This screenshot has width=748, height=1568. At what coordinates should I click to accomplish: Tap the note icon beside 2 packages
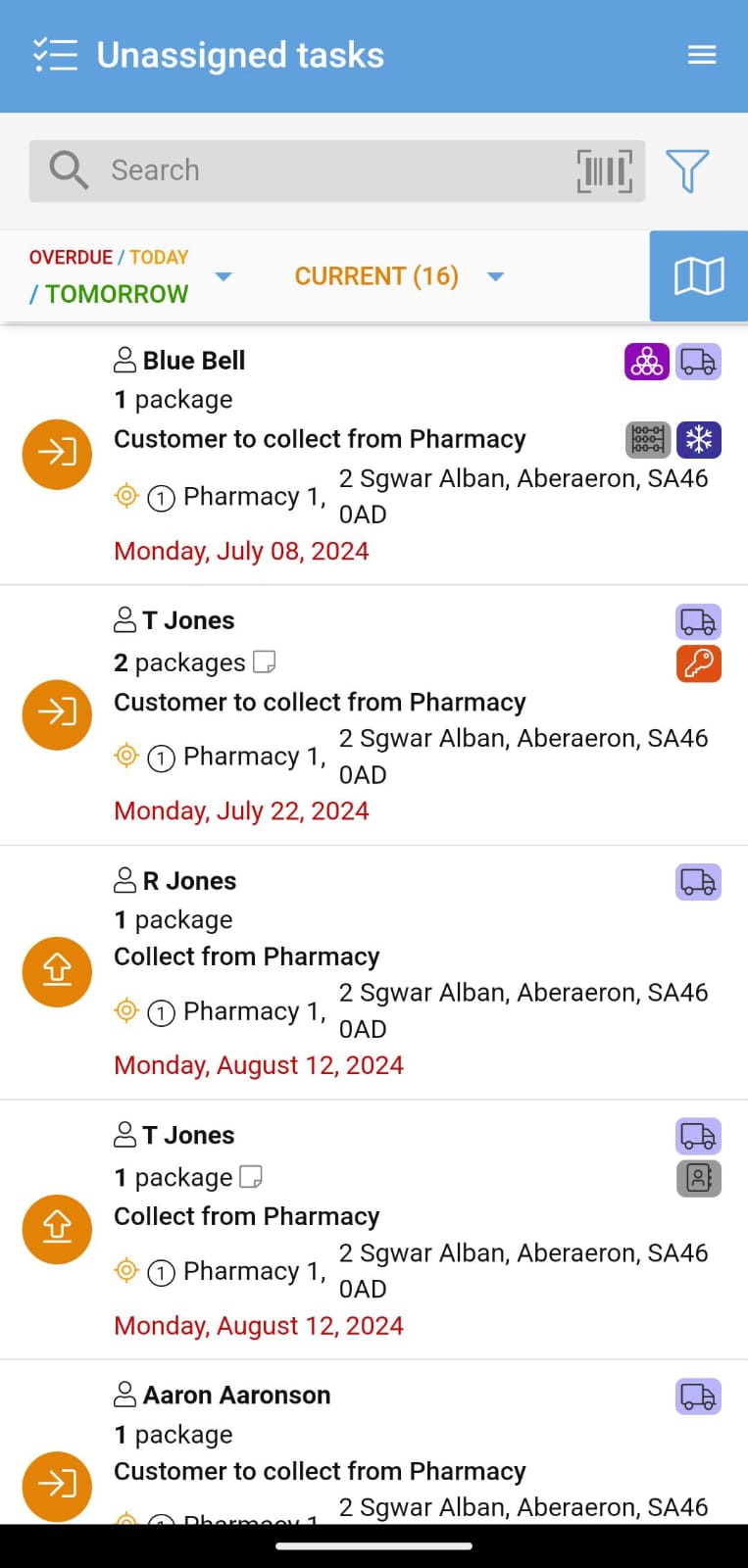264,662
